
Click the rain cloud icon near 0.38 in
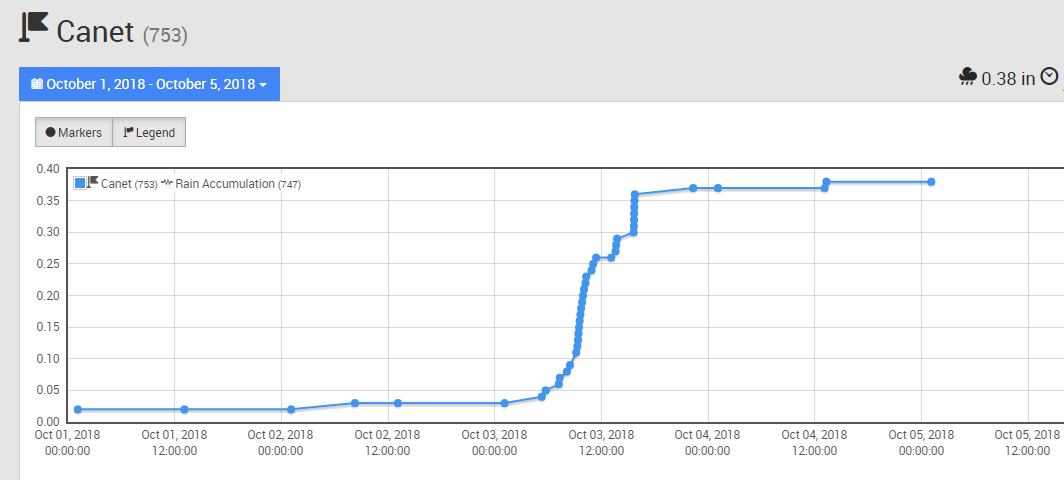[x=967, y=77]
